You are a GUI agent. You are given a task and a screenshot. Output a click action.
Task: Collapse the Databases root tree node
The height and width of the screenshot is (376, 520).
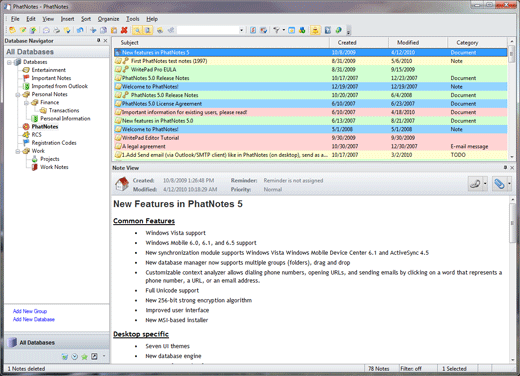click(x=9, y=62)
